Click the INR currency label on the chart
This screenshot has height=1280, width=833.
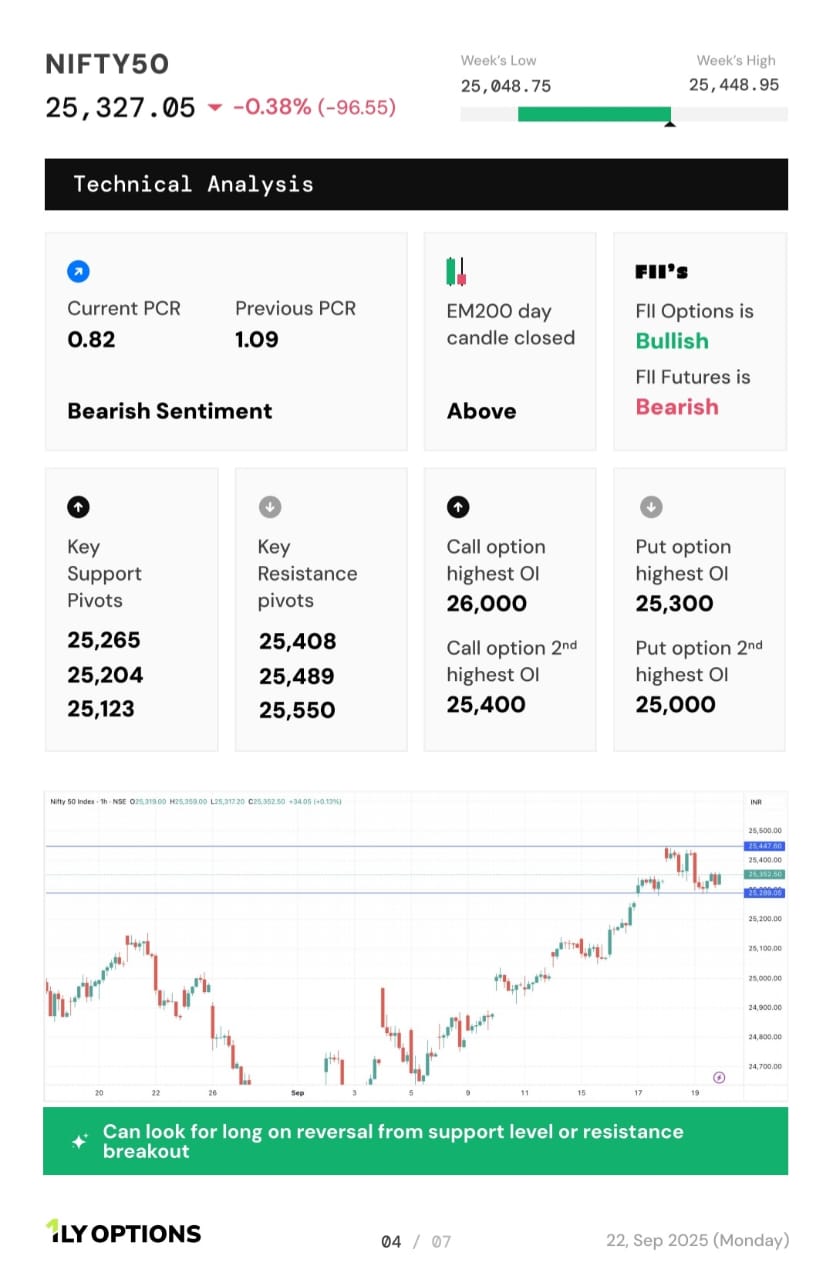[x=756, y=802]
